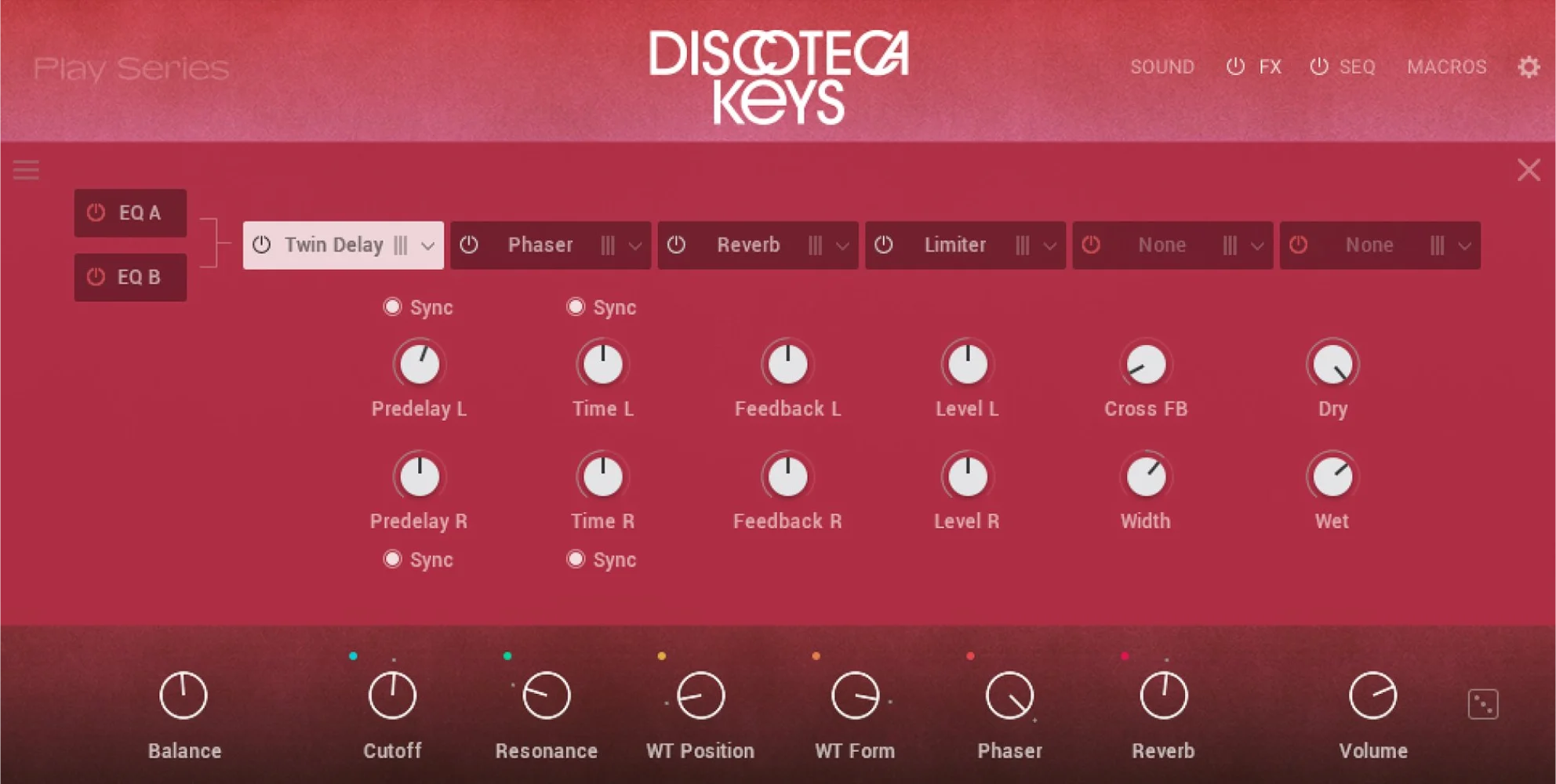The width and height of the screenshot is (1556, 784).
Task: Power on the EQ B module
Action: tap(96, 277)
